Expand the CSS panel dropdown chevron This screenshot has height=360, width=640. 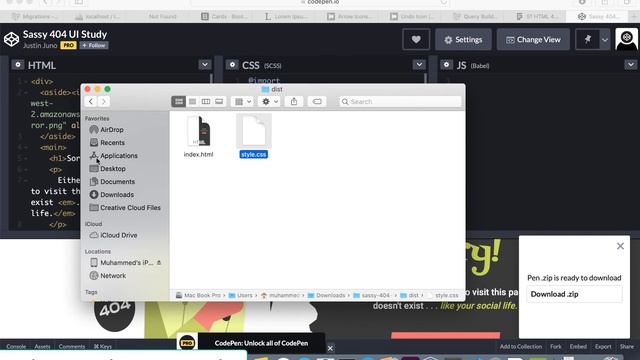click(x=419, y=64)
